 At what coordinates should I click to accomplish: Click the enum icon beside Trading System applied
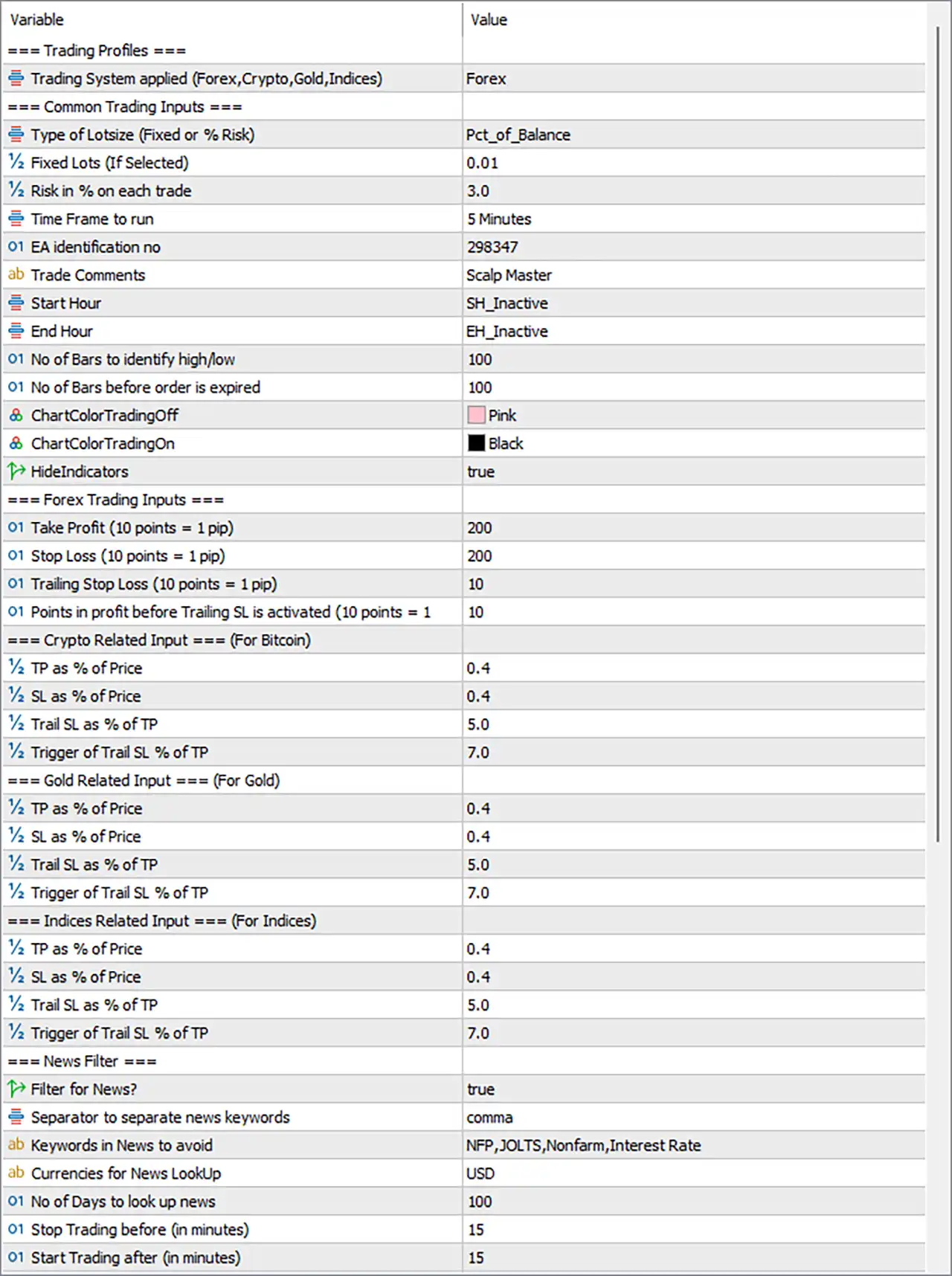(x=16, y=79)
